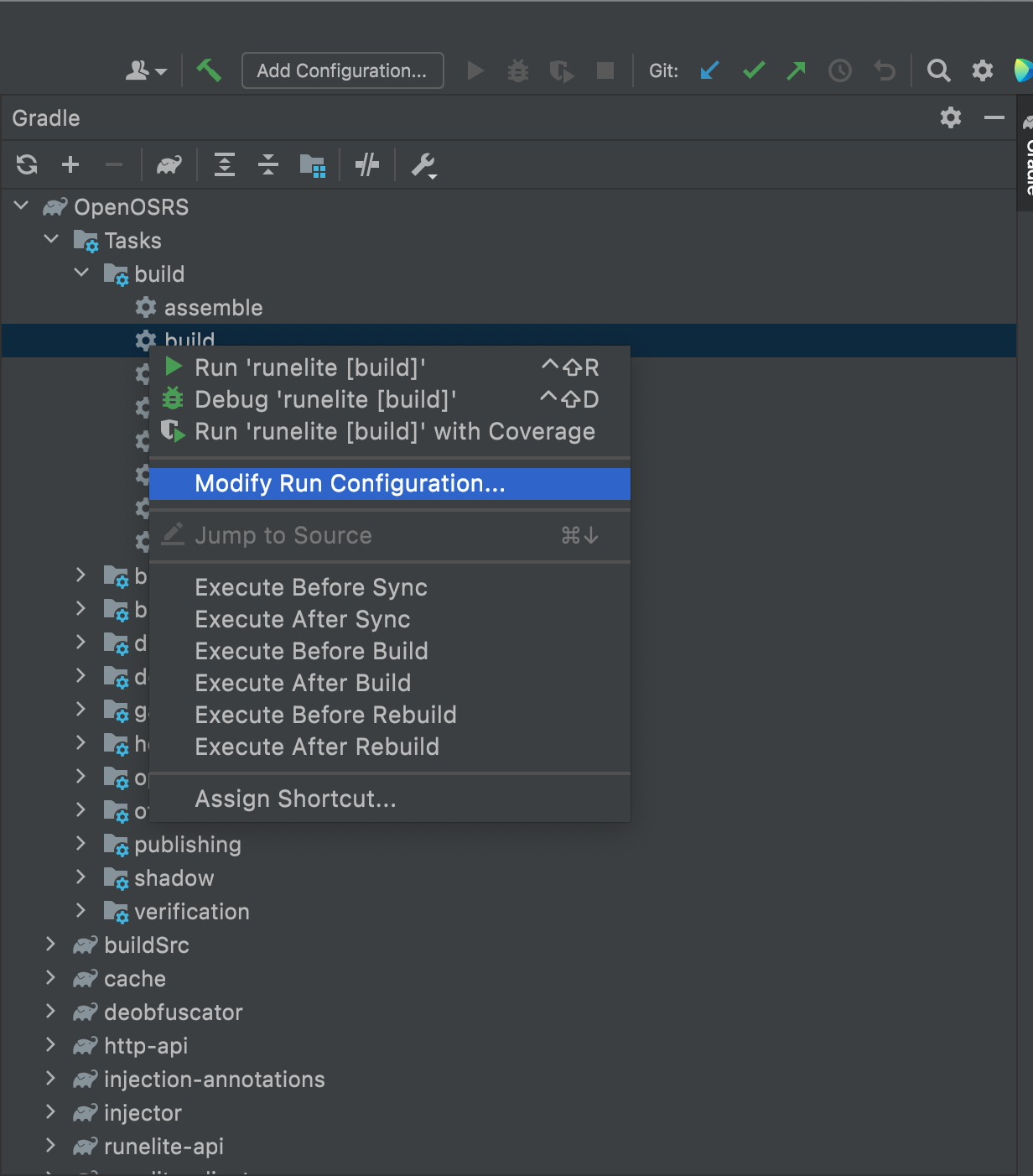Viewport: 1033px width, 1176px height.
Task: Collapse the OpenOSRS project node
Action: tap(22, 206)
